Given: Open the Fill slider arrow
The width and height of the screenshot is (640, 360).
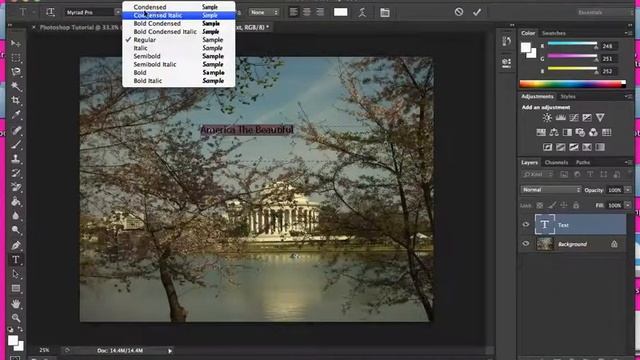Looking at the screenshot, I should 628,205.
